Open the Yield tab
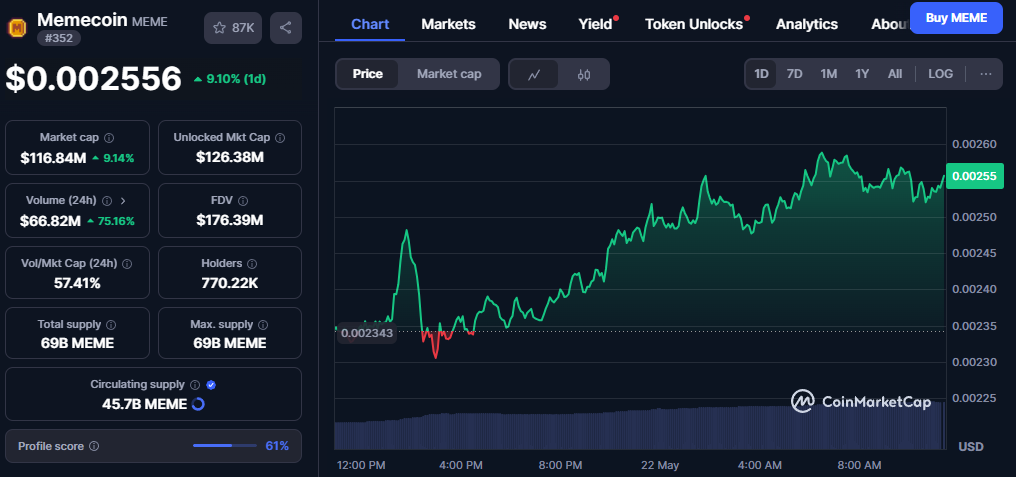Screen dimensions: 1016x477 595,24
